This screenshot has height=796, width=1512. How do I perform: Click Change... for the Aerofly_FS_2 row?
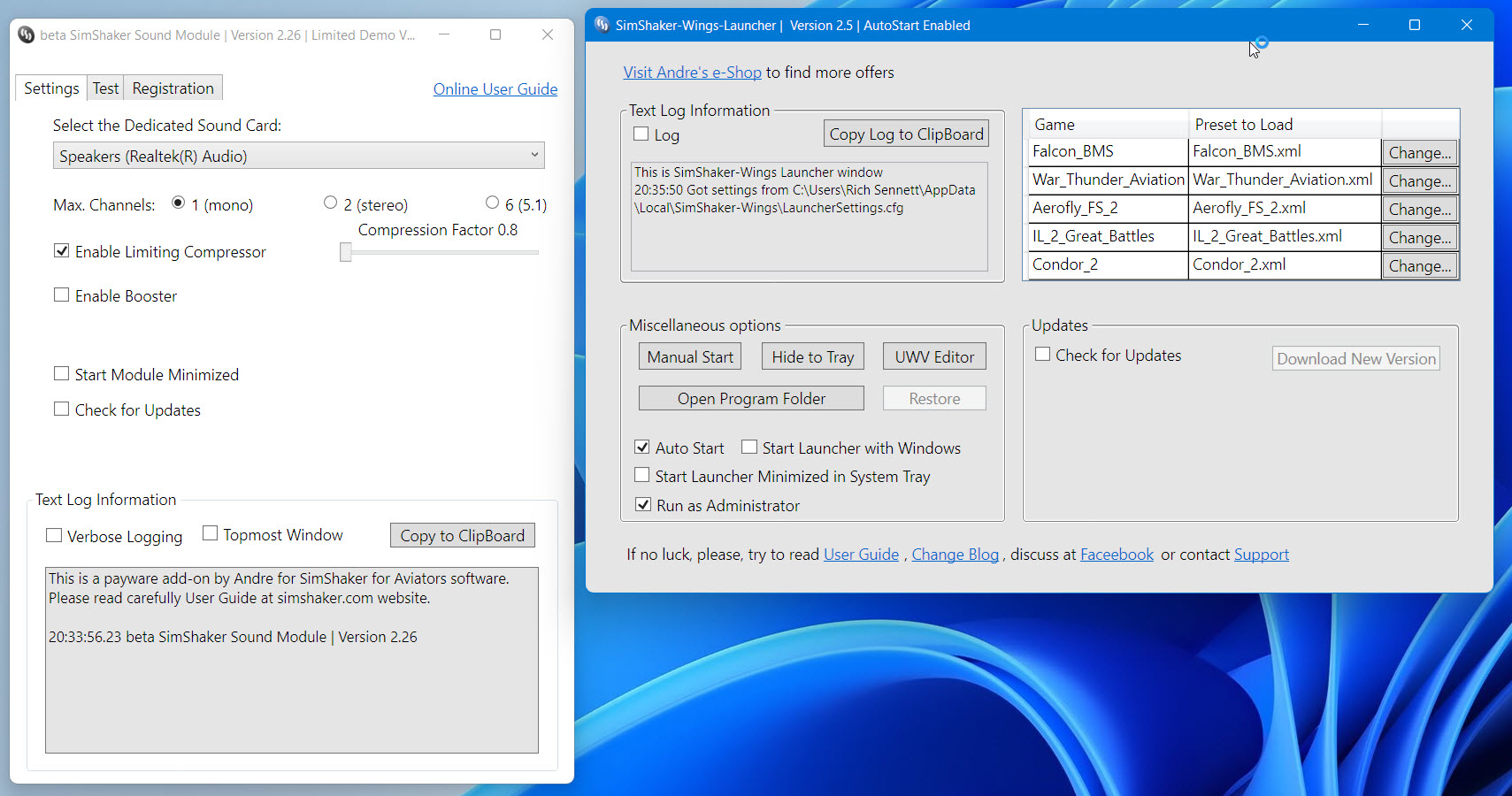1420,210
